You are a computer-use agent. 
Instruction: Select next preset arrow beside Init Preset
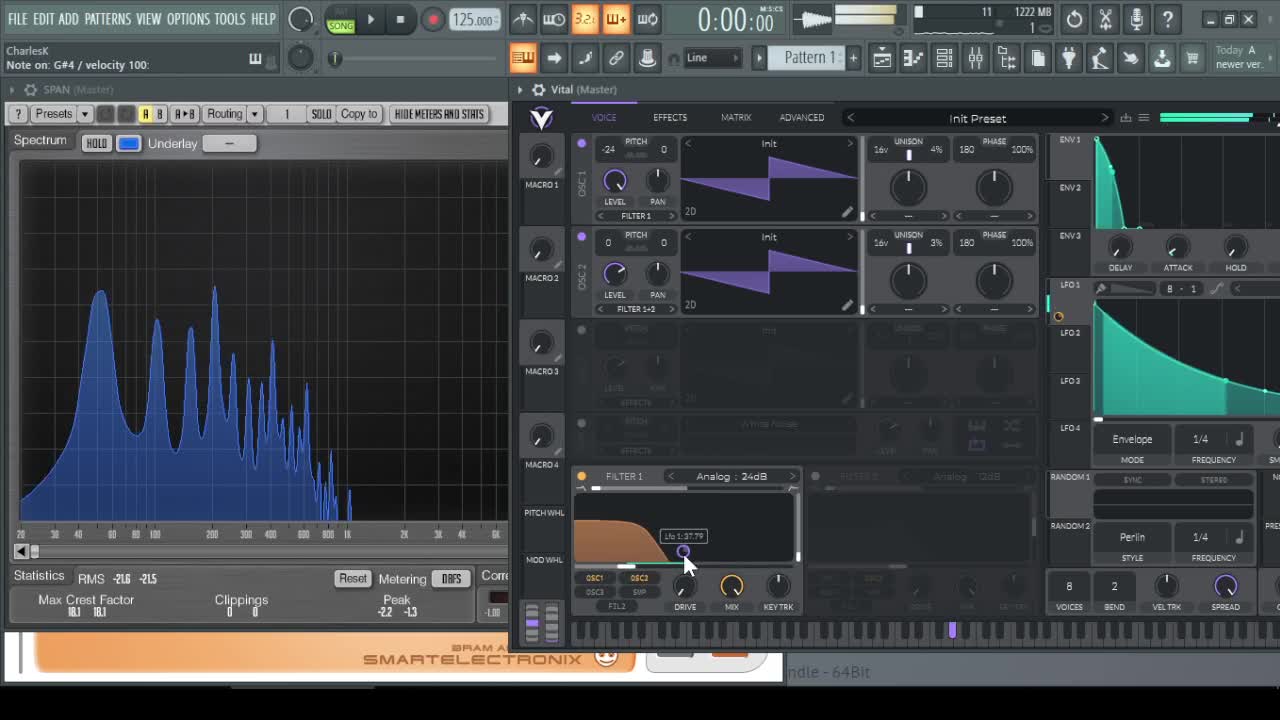click(1105, 118)
